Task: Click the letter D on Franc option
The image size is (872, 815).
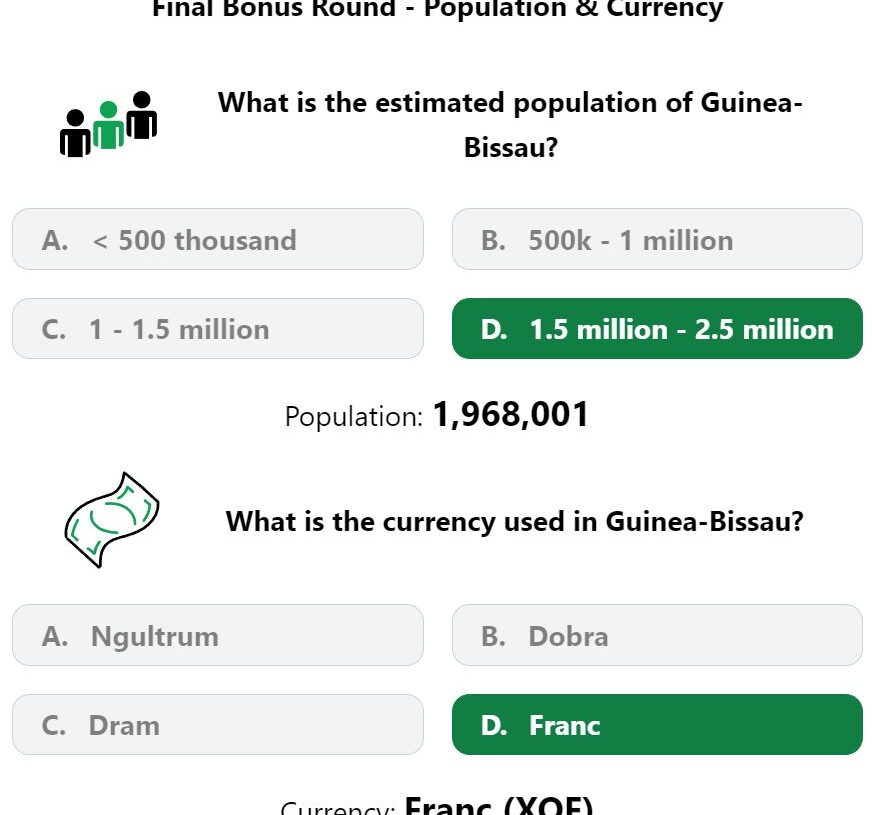Action: (x=494, y=726)
